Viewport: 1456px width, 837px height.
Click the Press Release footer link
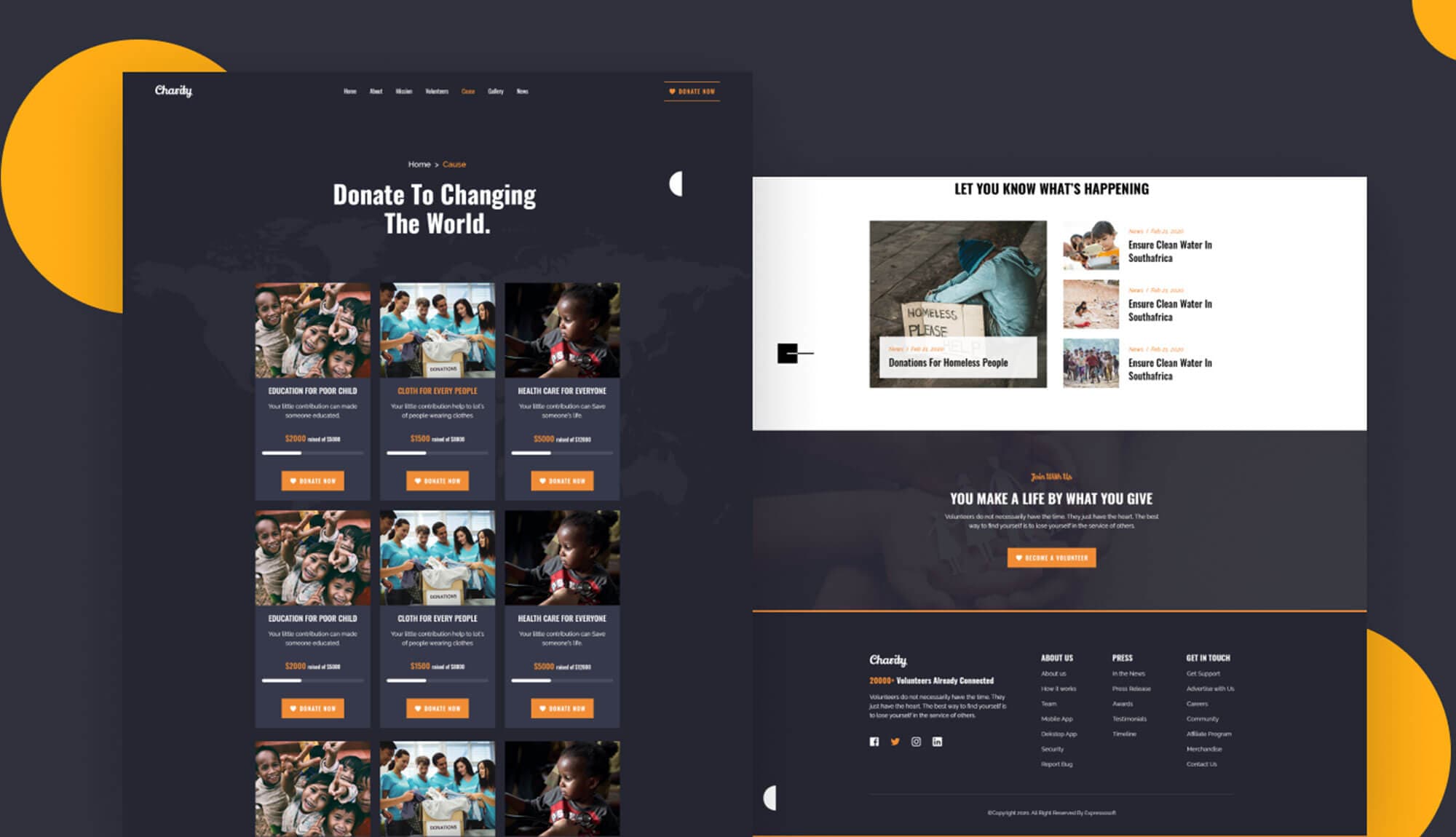[1131, 689]
